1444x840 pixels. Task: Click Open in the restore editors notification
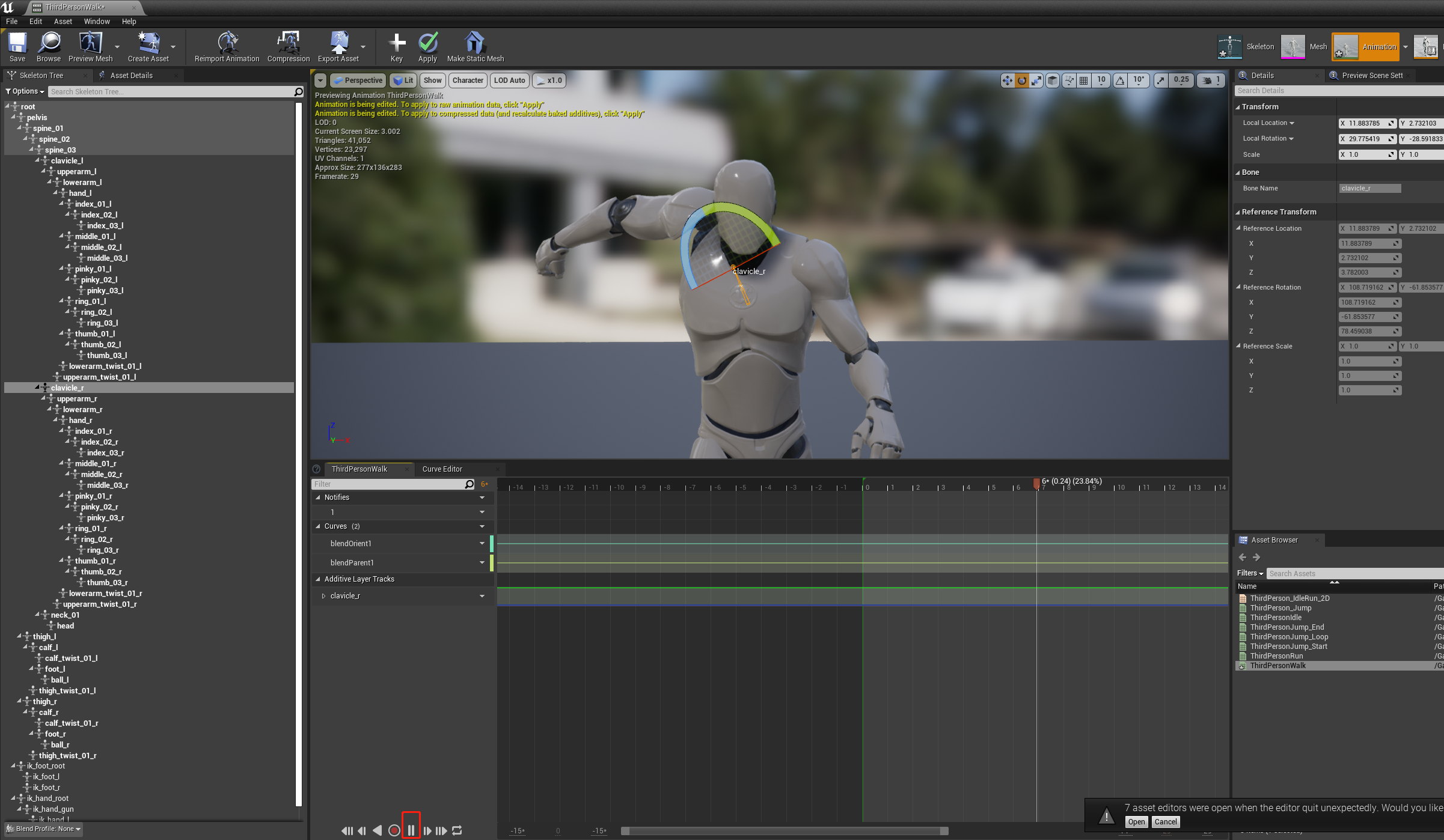point(1136,822)
